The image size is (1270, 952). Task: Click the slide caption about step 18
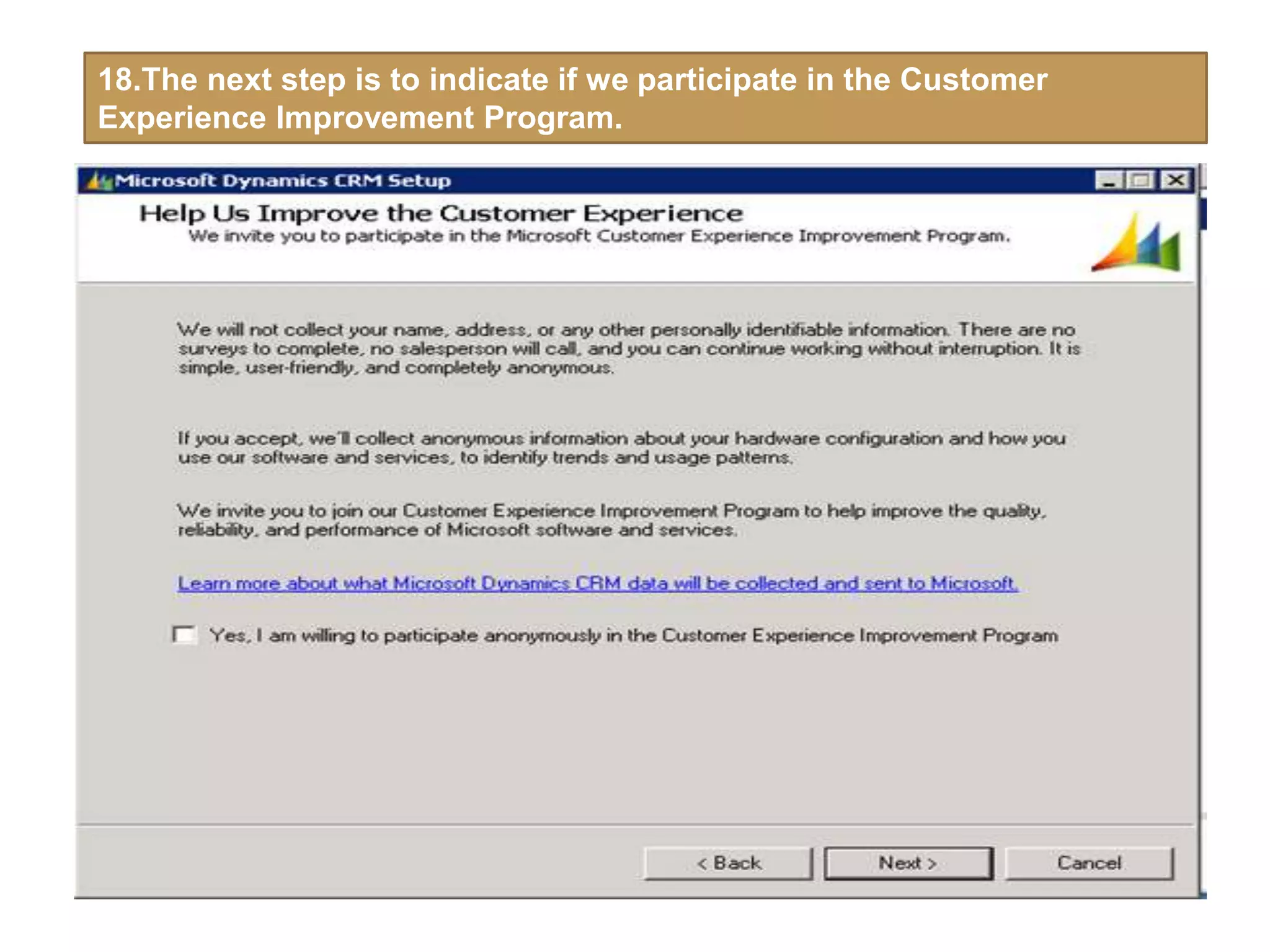pos(645,98)
